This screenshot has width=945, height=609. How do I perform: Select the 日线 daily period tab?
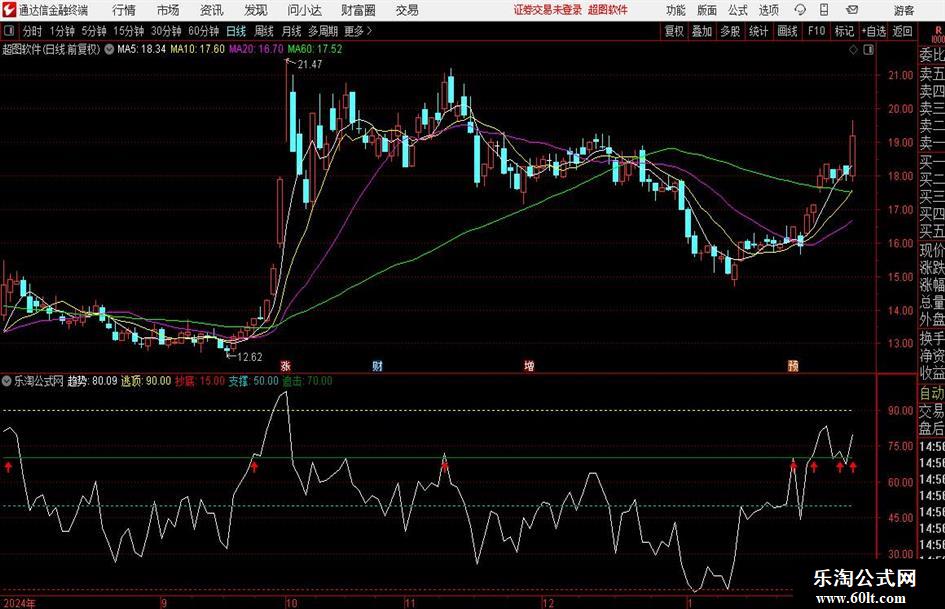tap(236, 31)
